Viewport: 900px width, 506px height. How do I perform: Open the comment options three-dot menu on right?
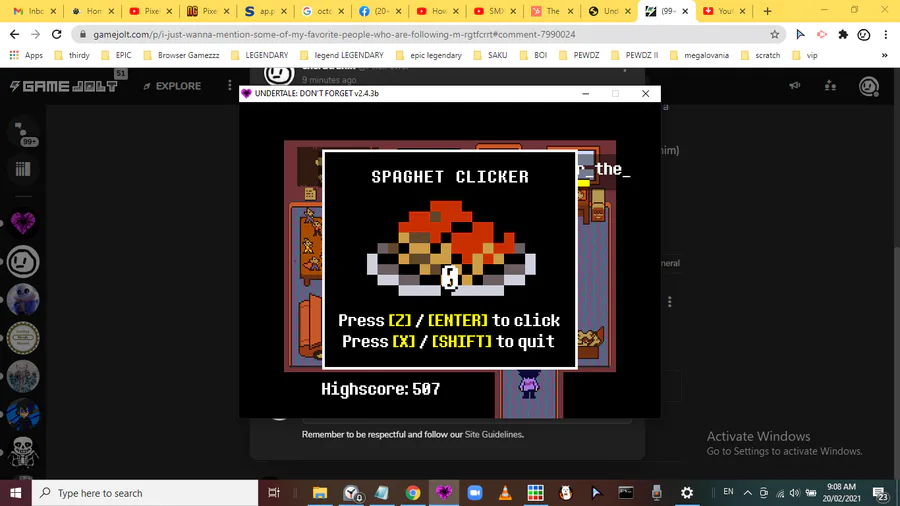(669, 302)
